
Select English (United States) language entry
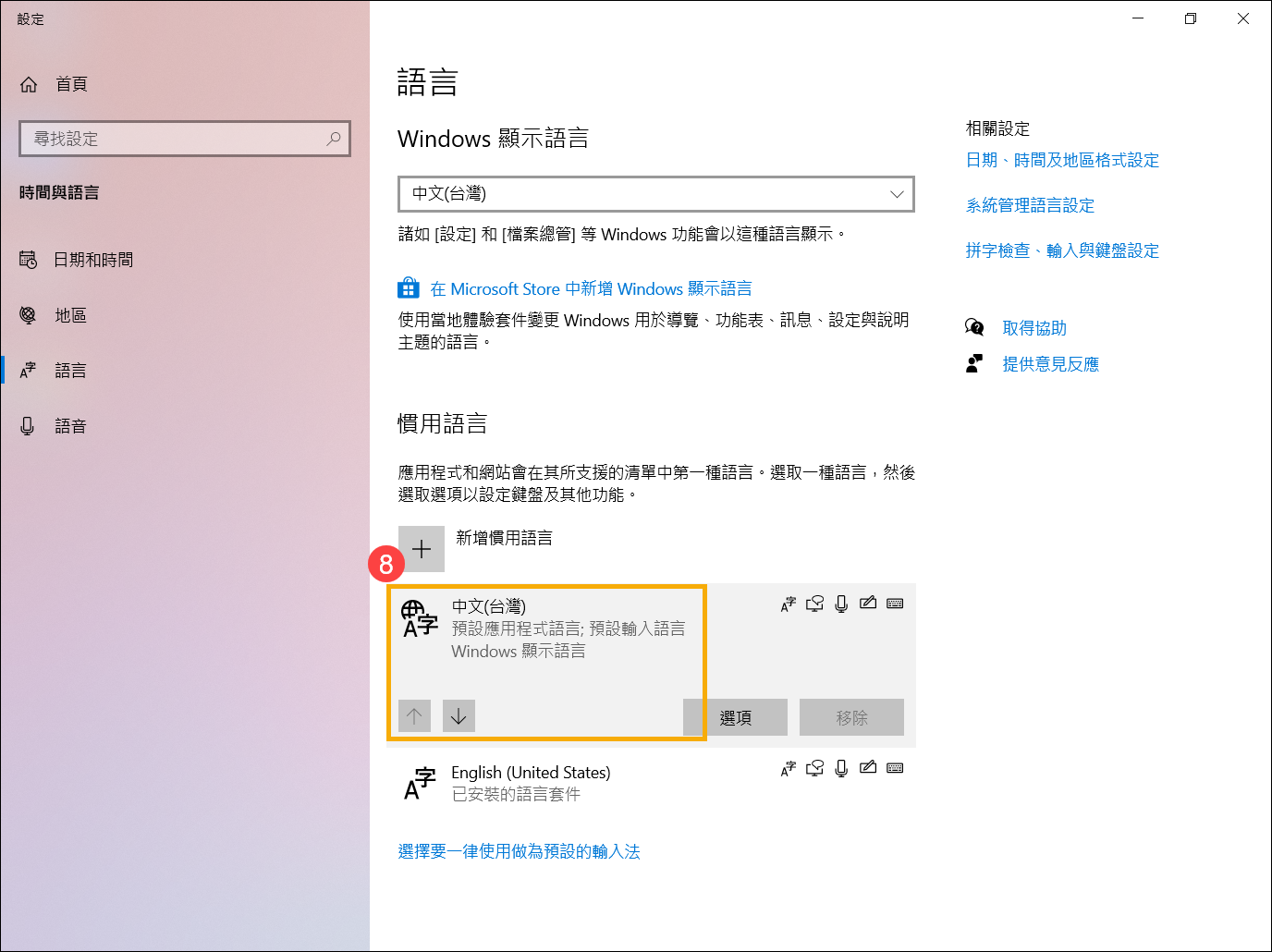tap(651, 783)
